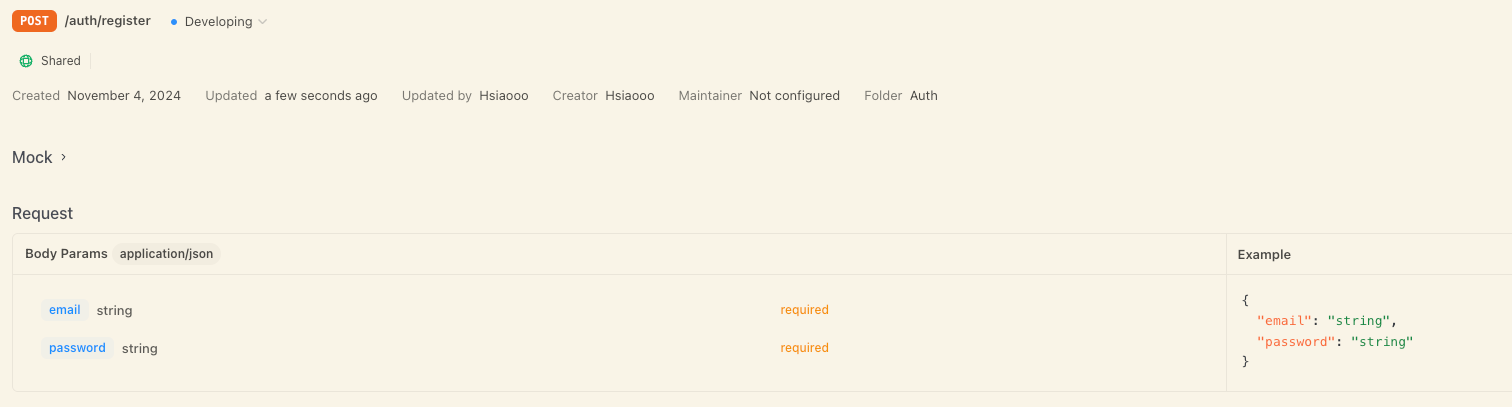
Task: Select the password parameter tag
Action: click(77, 348)
